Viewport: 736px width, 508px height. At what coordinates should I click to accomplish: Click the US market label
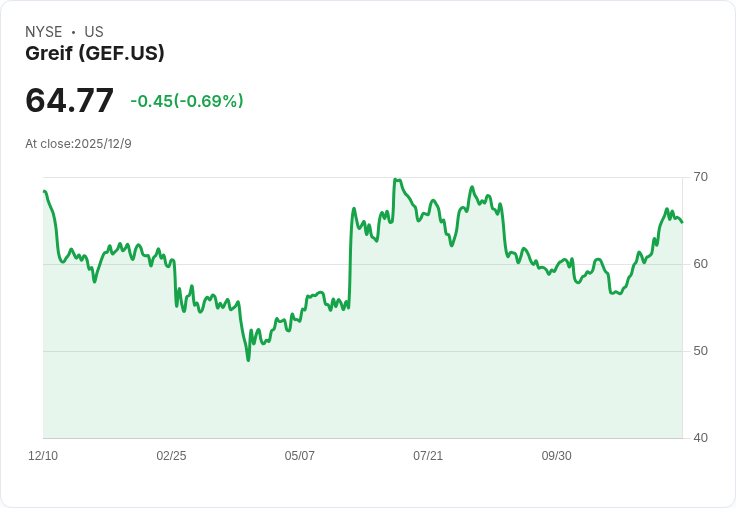[x=94, y=32]
